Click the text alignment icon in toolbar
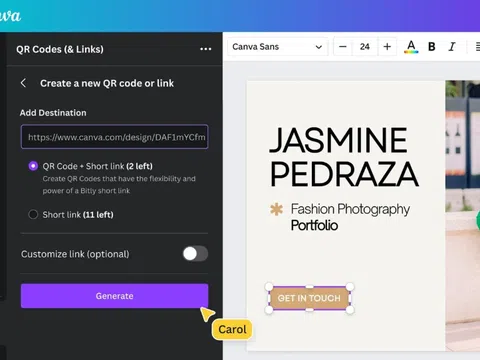480x360 pixels. (477, 47)
